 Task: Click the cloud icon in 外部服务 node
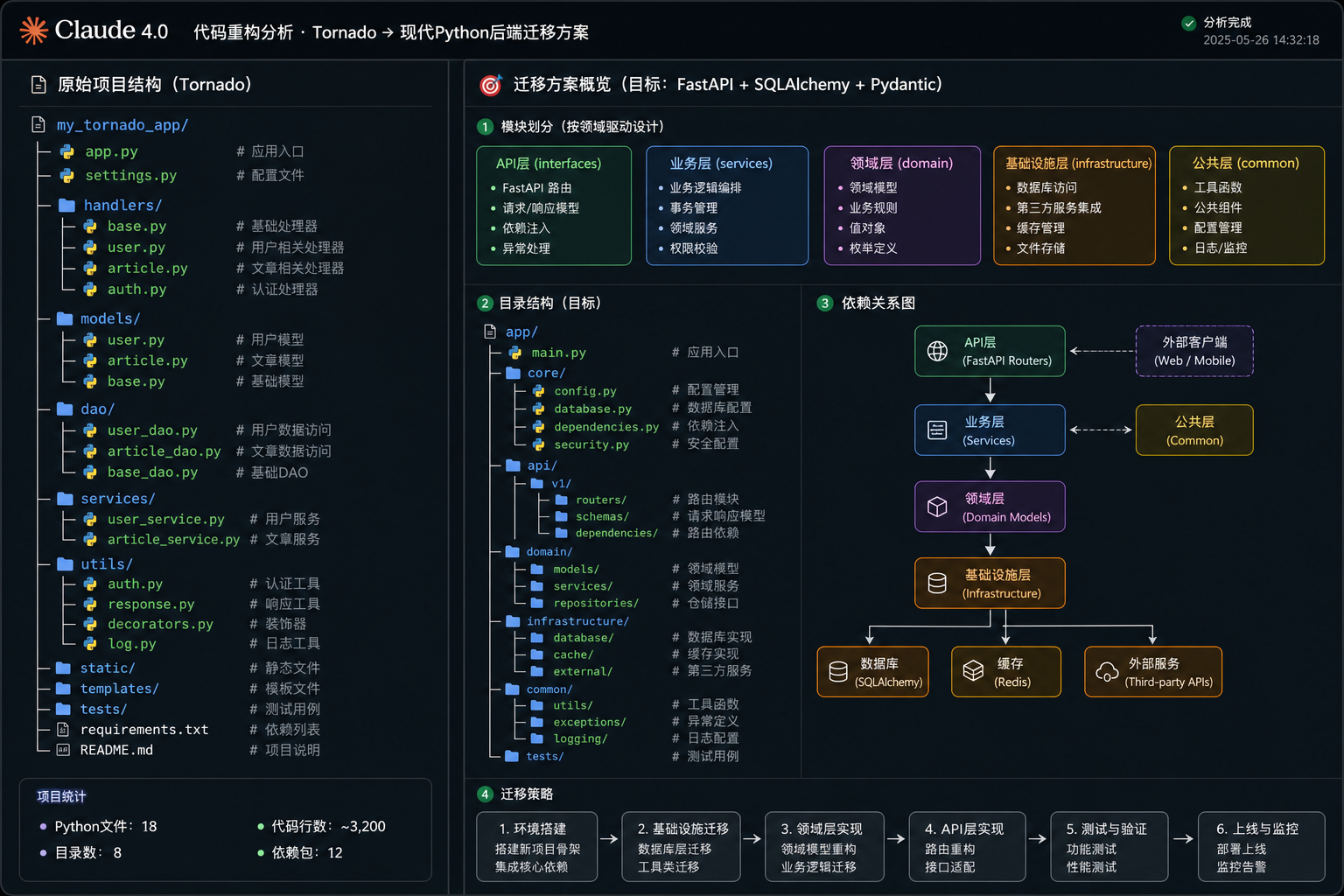click(x=1107, y=672)
